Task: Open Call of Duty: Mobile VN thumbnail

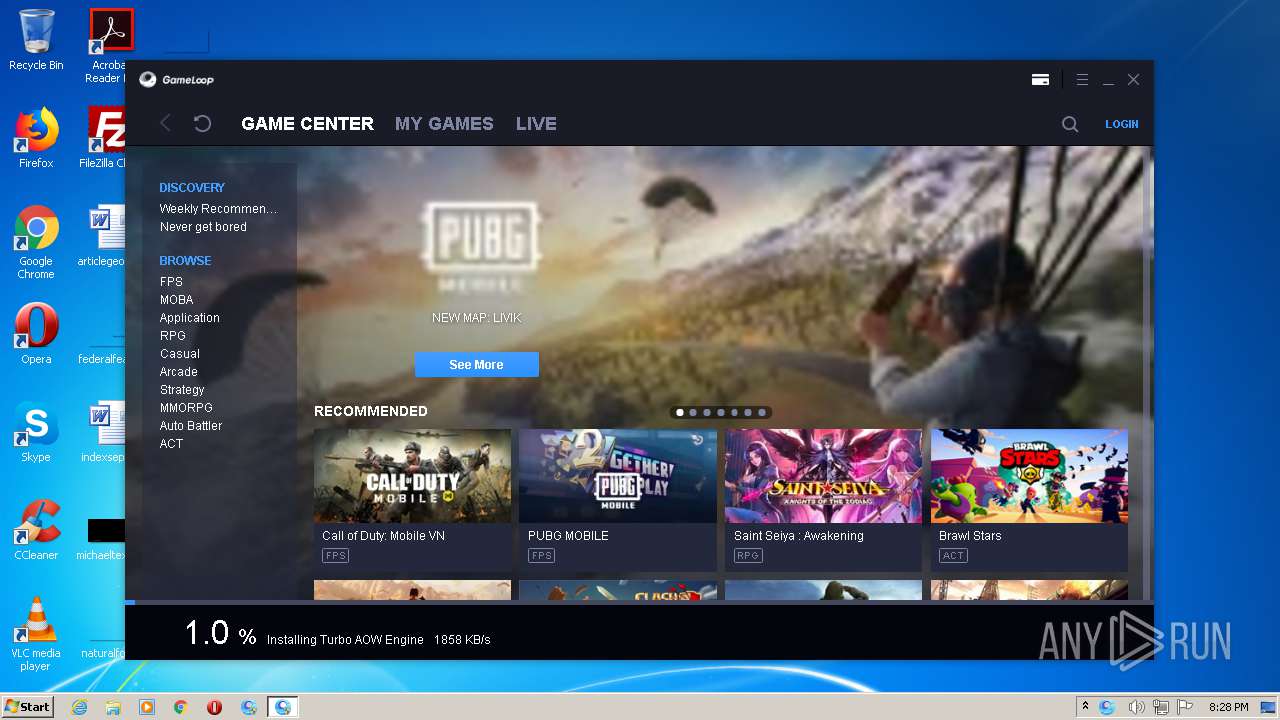Action: click(412, 476)
